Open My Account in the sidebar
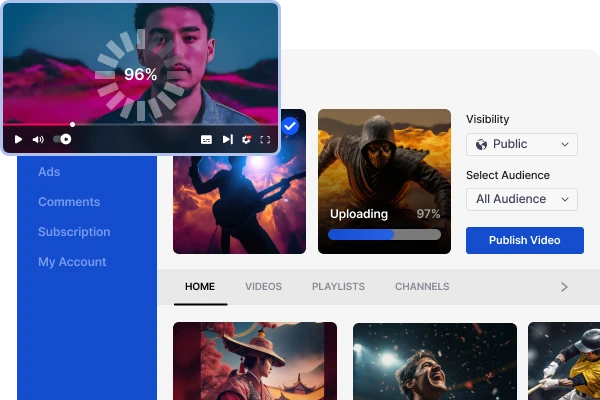The height and width of the screenshot is (400, 600). [72, 262]
